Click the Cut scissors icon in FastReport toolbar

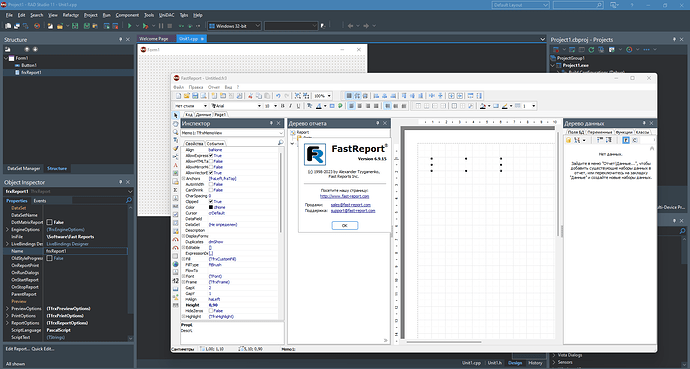[250, 95]
